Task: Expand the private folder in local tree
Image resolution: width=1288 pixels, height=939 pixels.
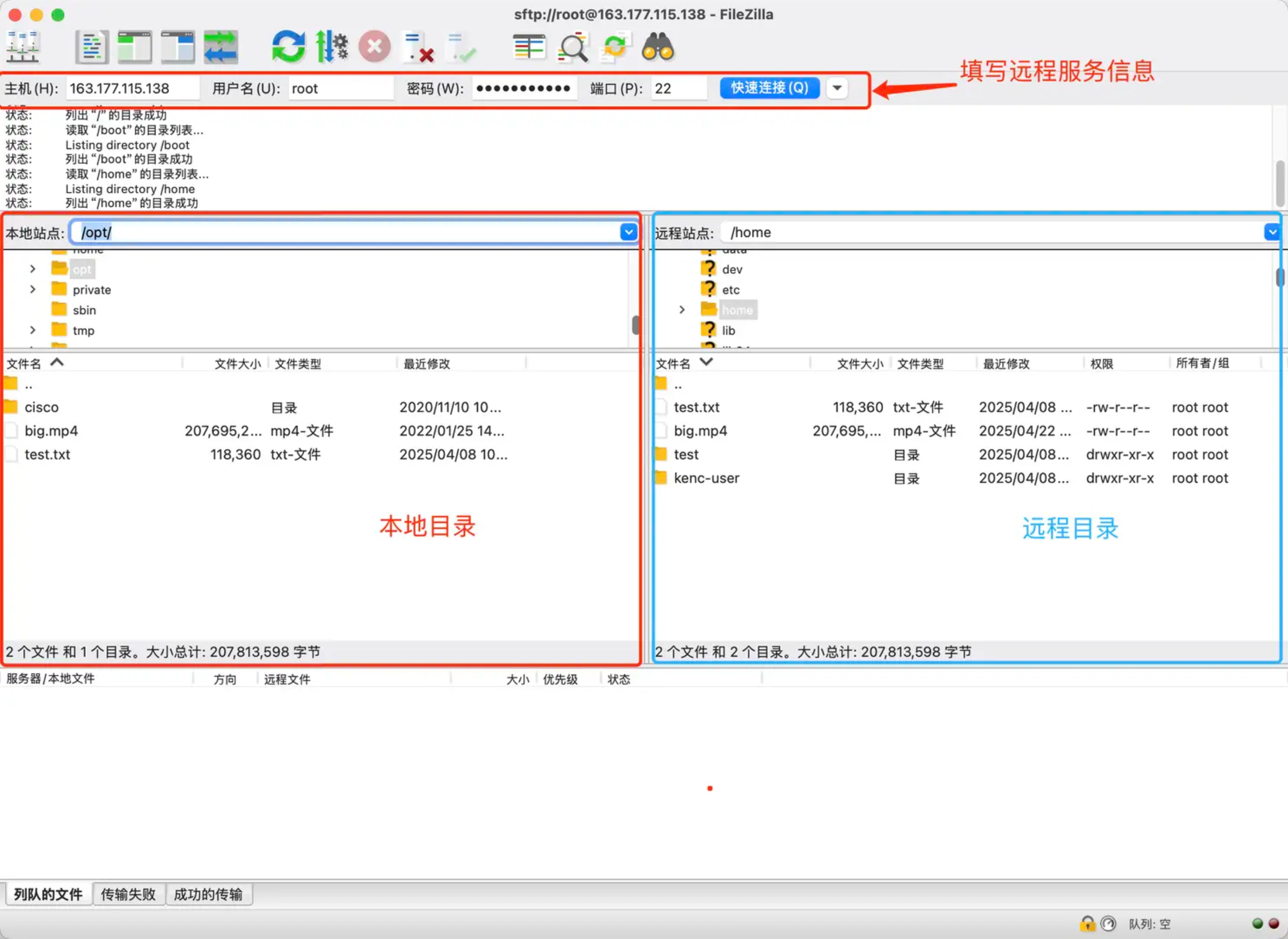Action: pyautogui.click(x=32, y=289)
